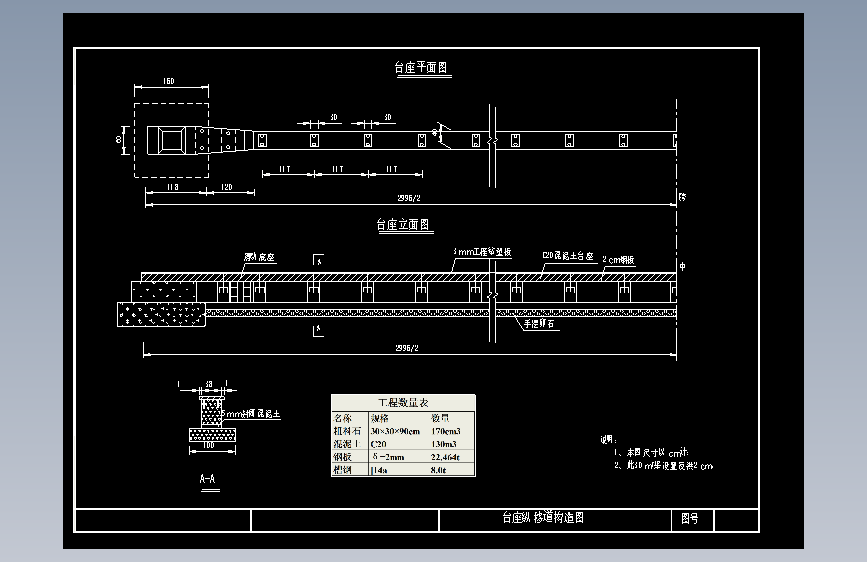Select the A-A section label
Screen dimensions: 867x562
click(x=208, y=479)
